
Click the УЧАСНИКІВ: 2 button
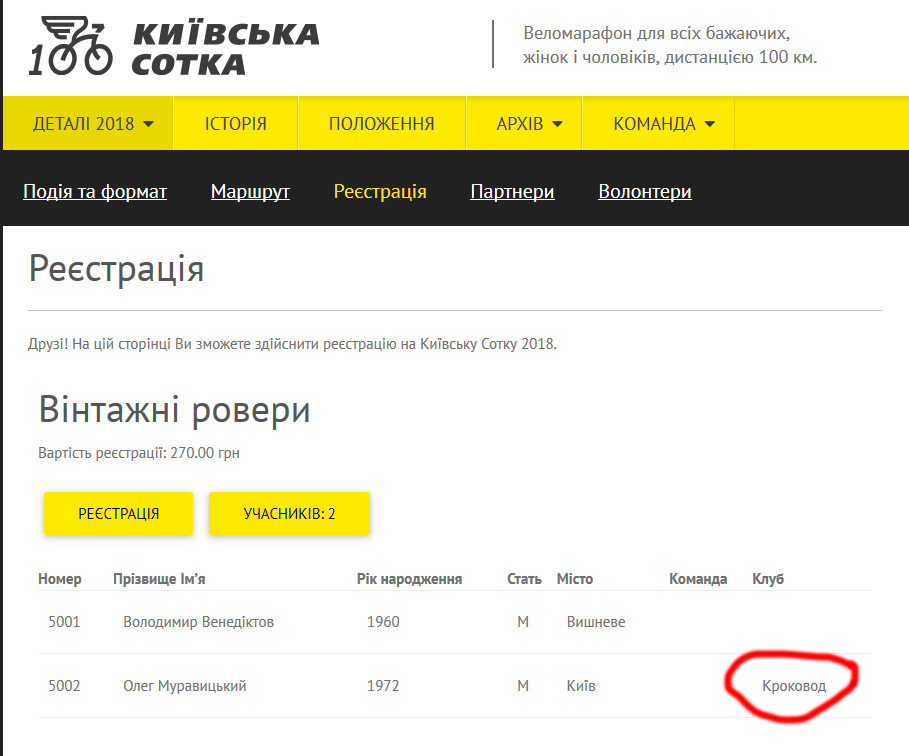(289, 514)
